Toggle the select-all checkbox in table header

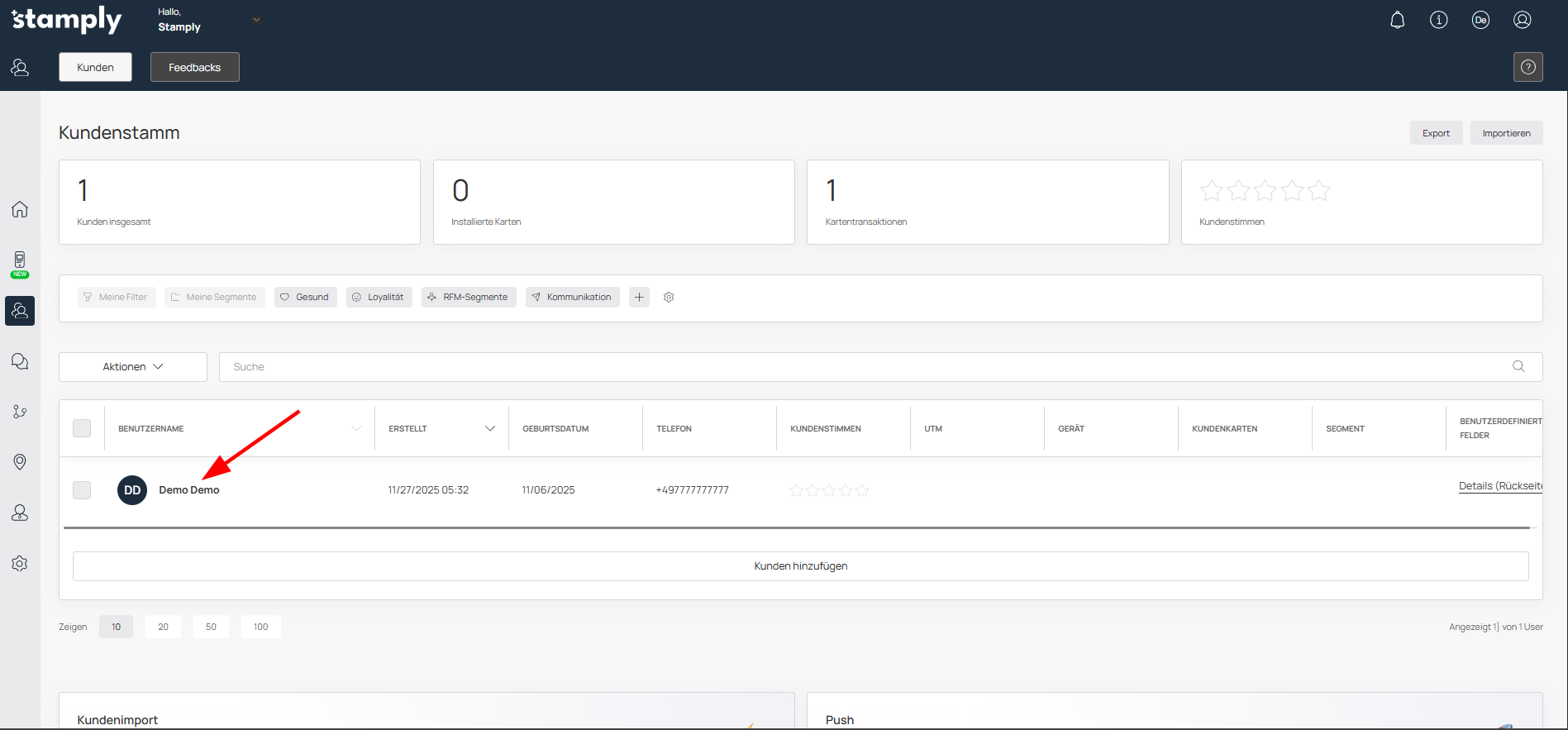[x=82, y=428]
